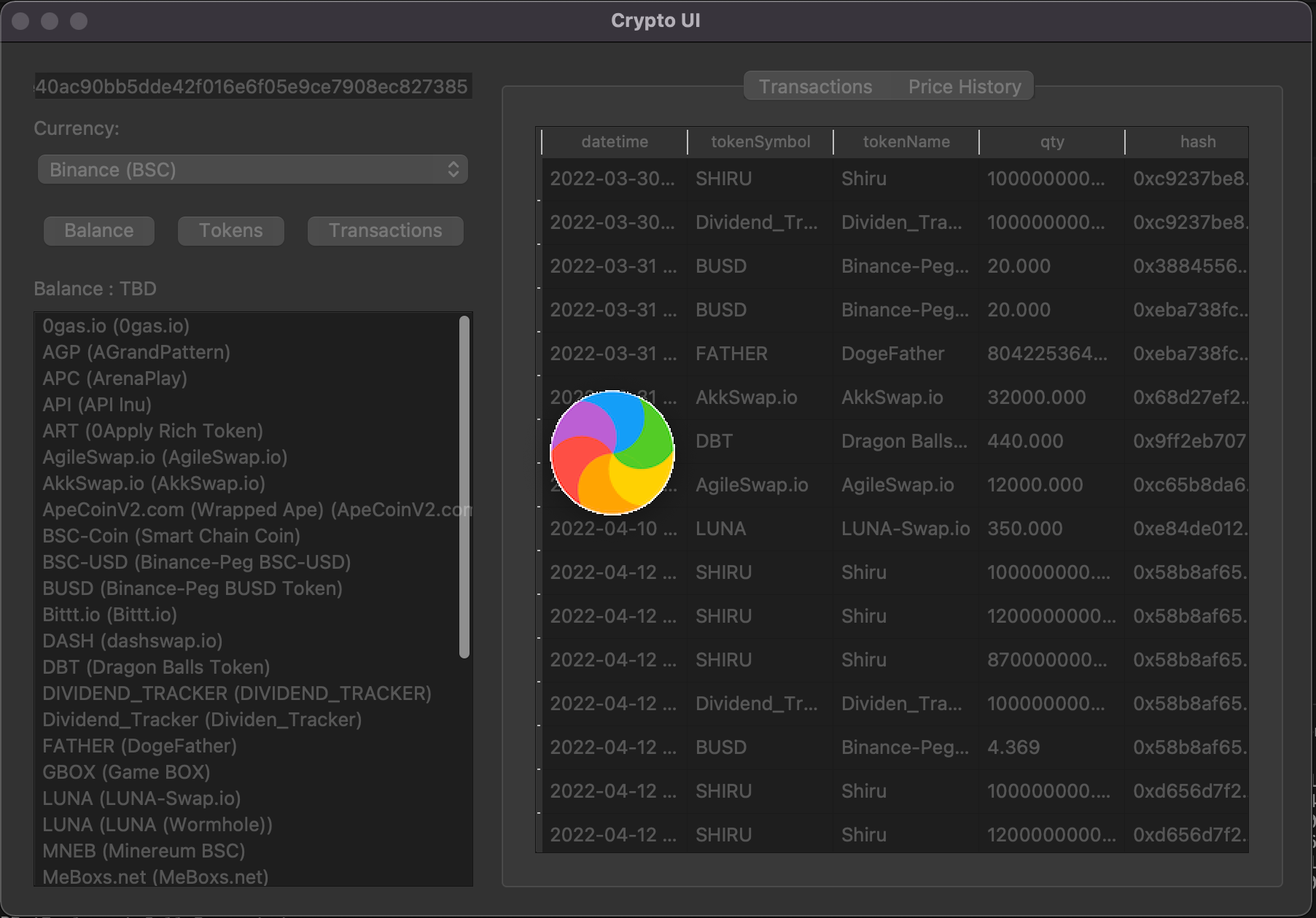Image resolution: width=1316 pixels, height=918 pixels.
Task: Click the Tokens button
Action: click(x=231, y=230)
